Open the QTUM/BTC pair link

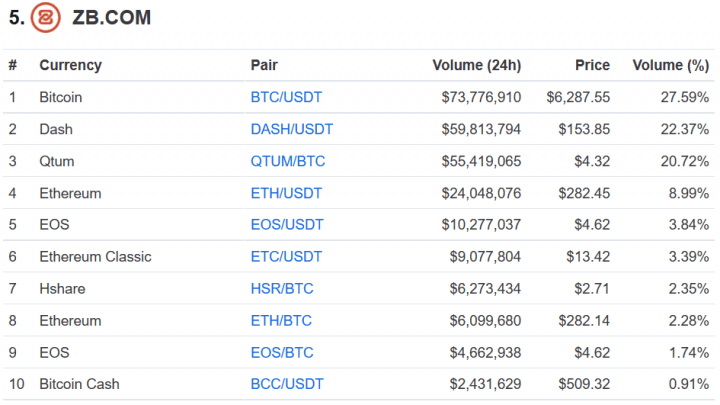[288, 162]
